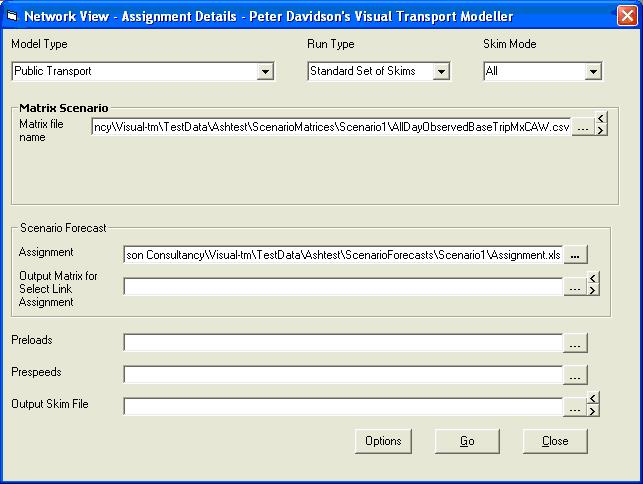The height and width of the screenshot is (484, 643).
Task: Open the Model Type dropdown
Action: click(x=265, y=72)
